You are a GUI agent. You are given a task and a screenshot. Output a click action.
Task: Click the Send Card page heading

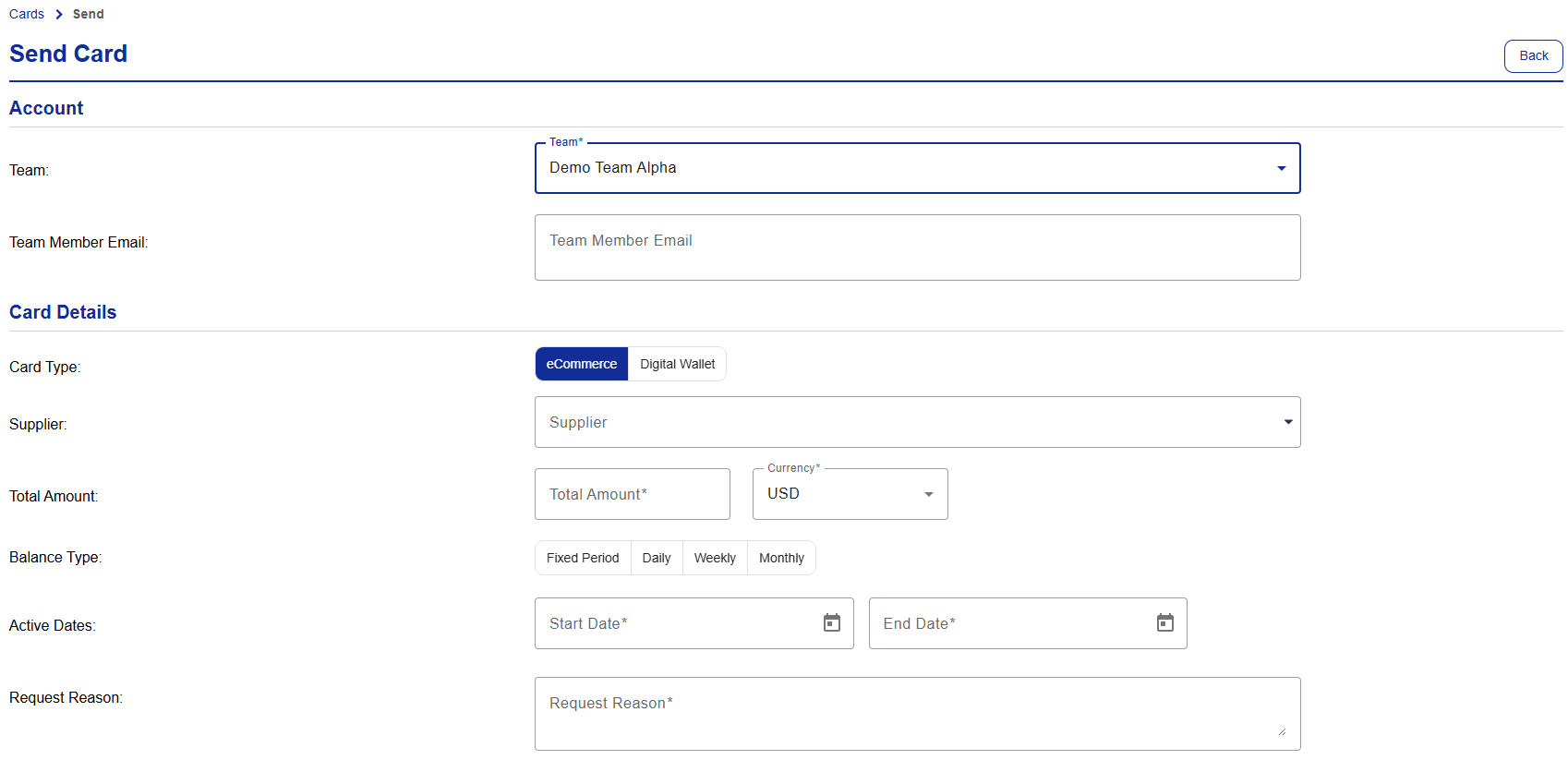coord(68,54)
